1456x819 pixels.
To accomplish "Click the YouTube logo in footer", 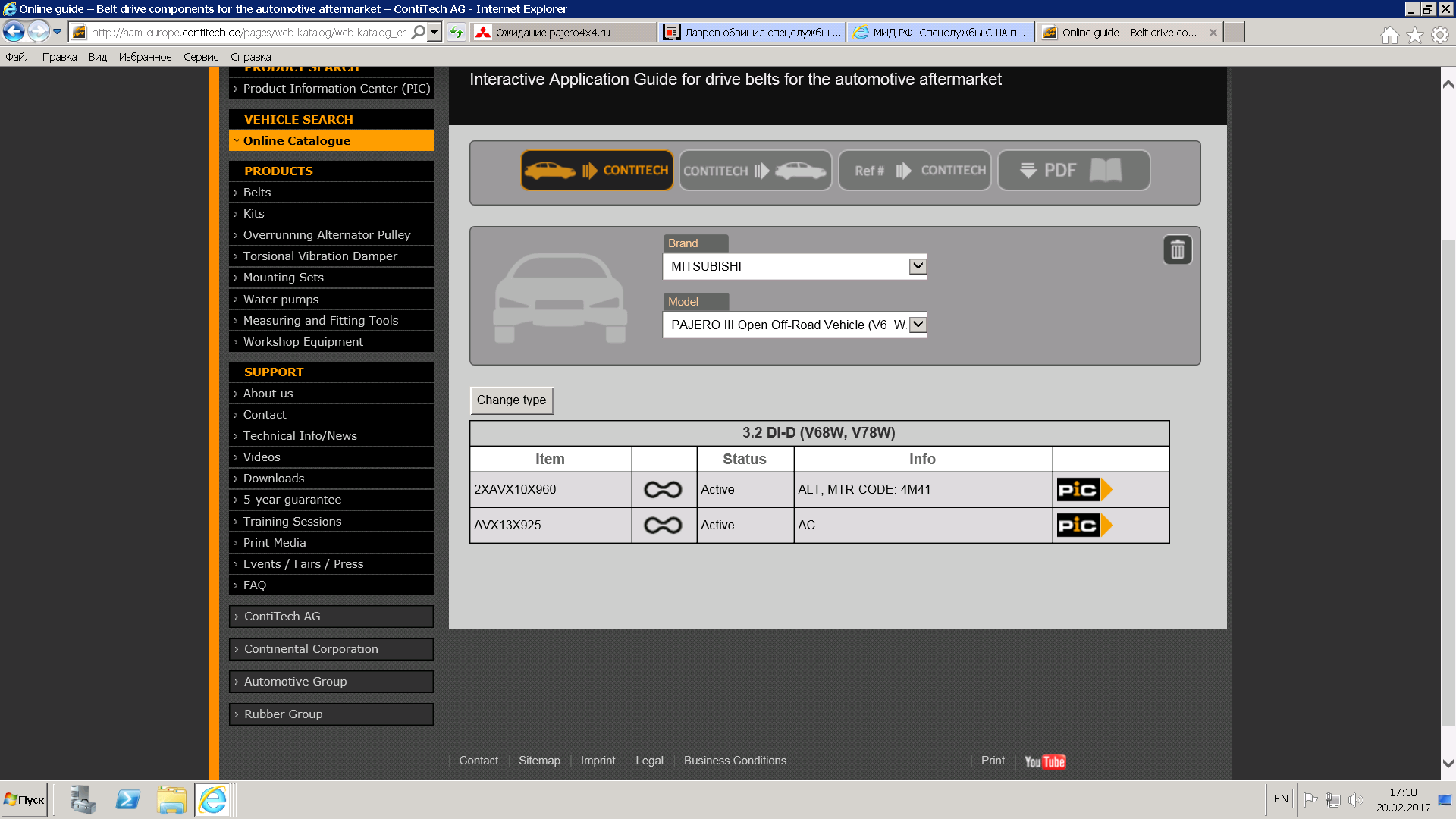I will (x=1045, y=761).
